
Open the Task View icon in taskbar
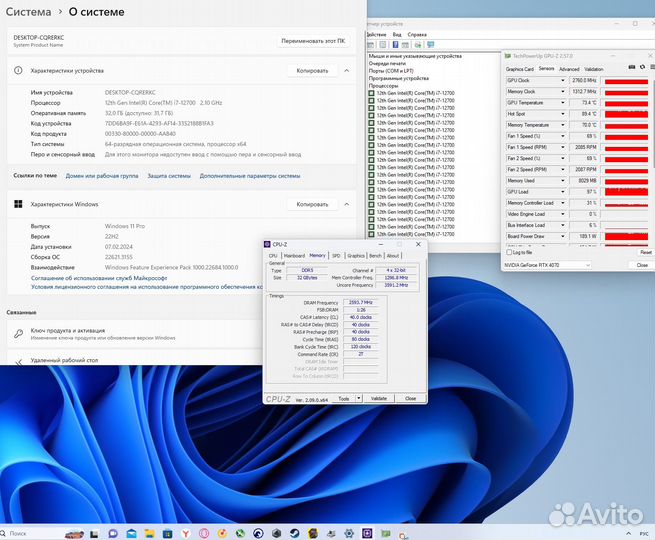94,534
